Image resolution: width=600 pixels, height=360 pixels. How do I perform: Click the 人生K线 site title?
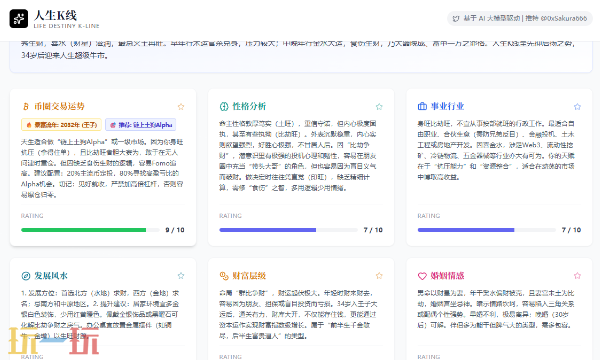[x=55, y=15]
